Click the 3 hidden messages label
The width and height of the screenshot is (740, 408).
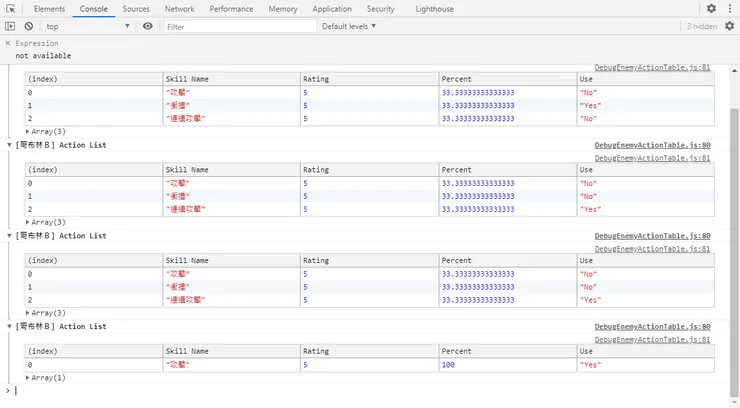tap(701, 26)
